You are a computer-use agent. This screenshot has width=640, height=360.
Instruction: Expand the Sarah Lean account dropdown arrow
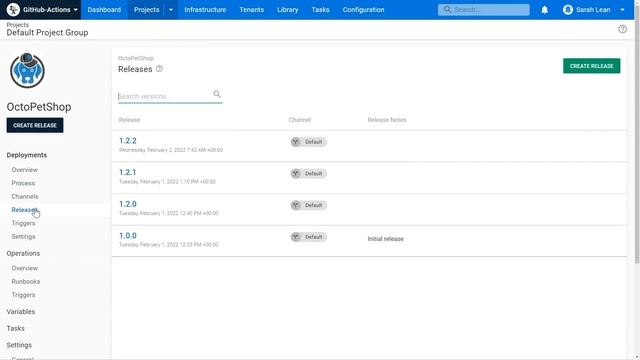tap(622, 10)
